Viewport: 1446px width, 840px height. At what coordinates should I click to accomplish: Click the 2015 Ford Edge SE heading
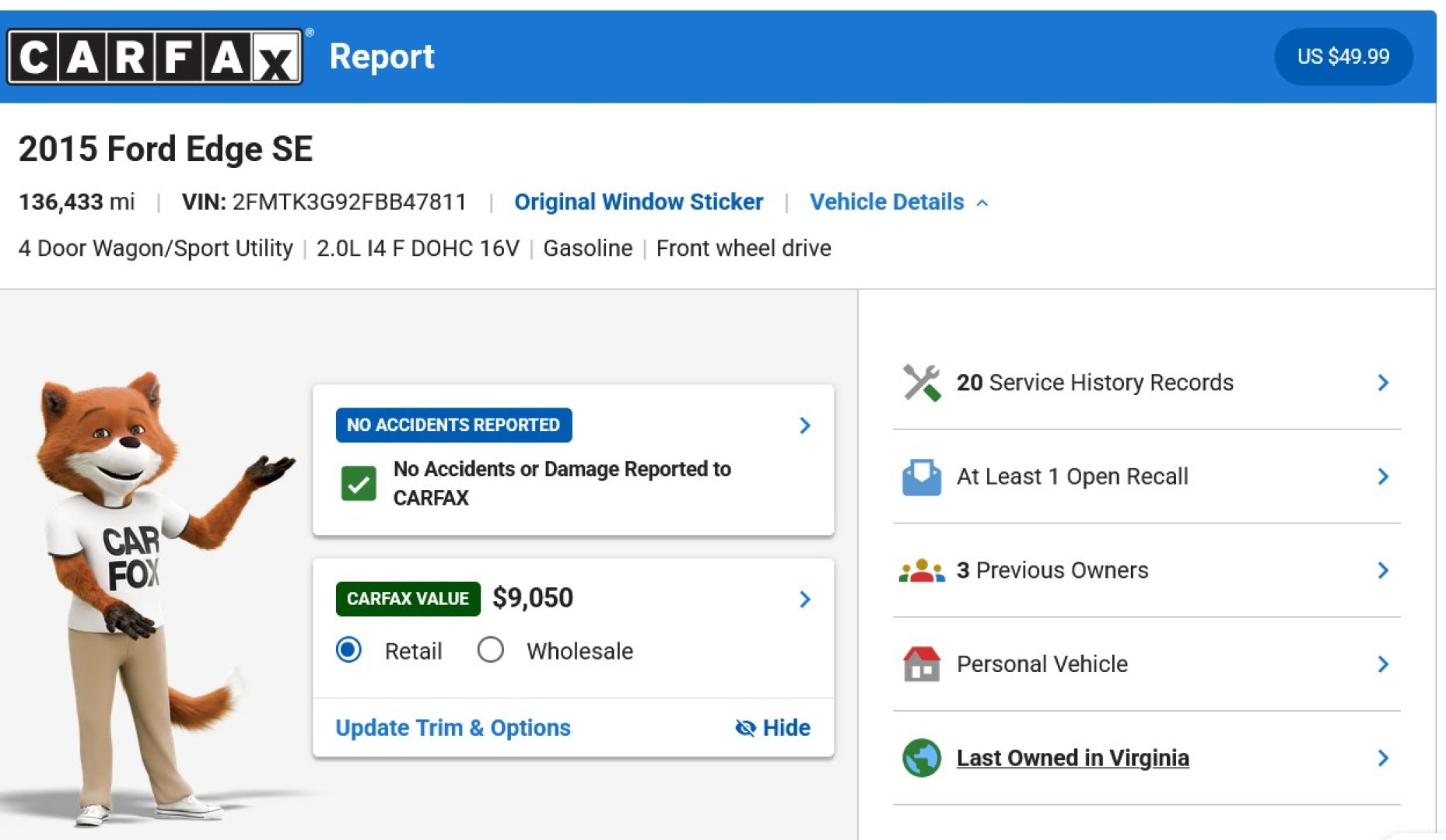tap(166, 149)
